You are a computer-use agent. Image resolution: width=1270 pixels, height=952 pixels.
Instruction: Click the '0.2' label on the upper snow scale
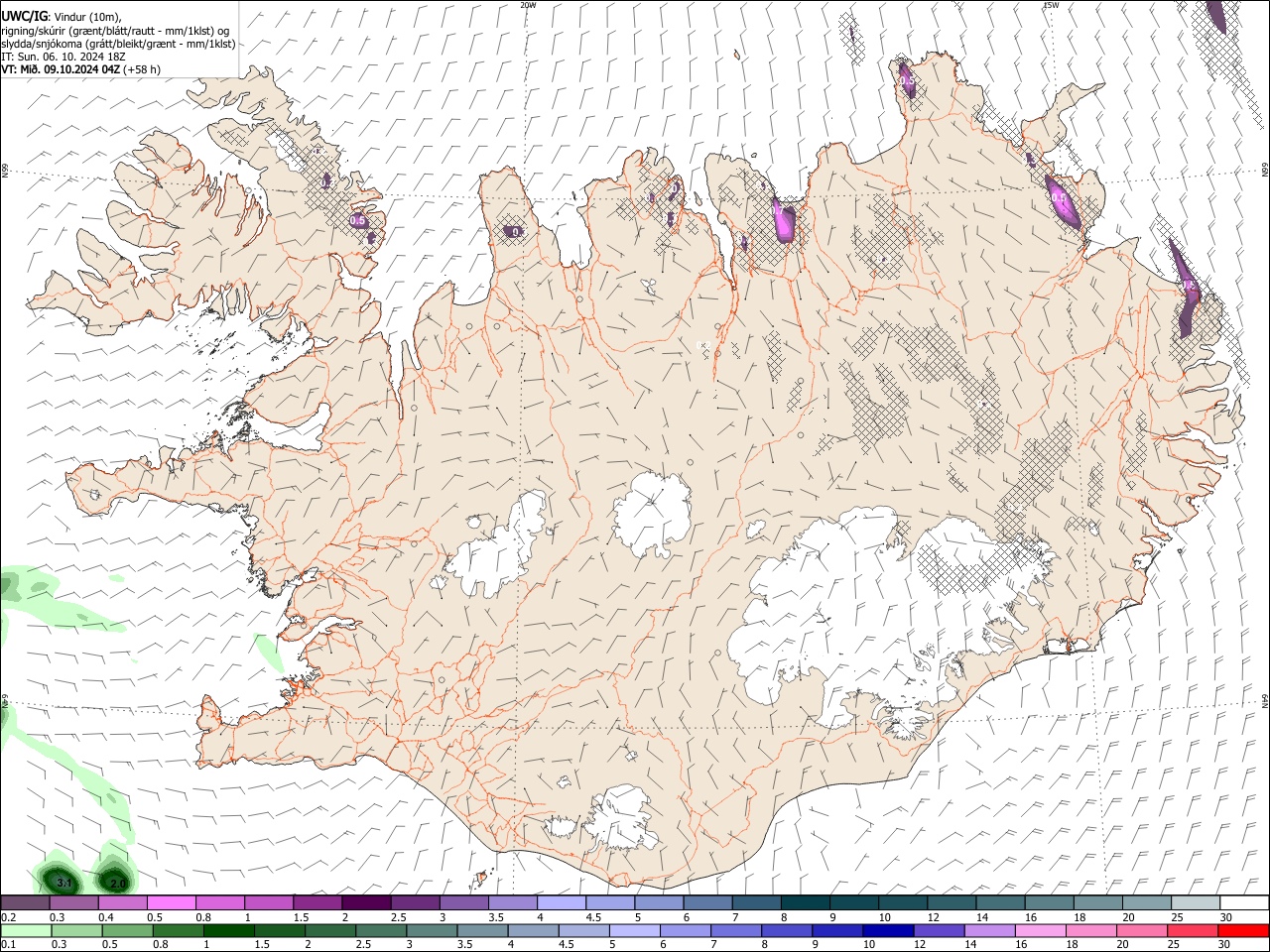pyautogui.click(x=9, y=917)
